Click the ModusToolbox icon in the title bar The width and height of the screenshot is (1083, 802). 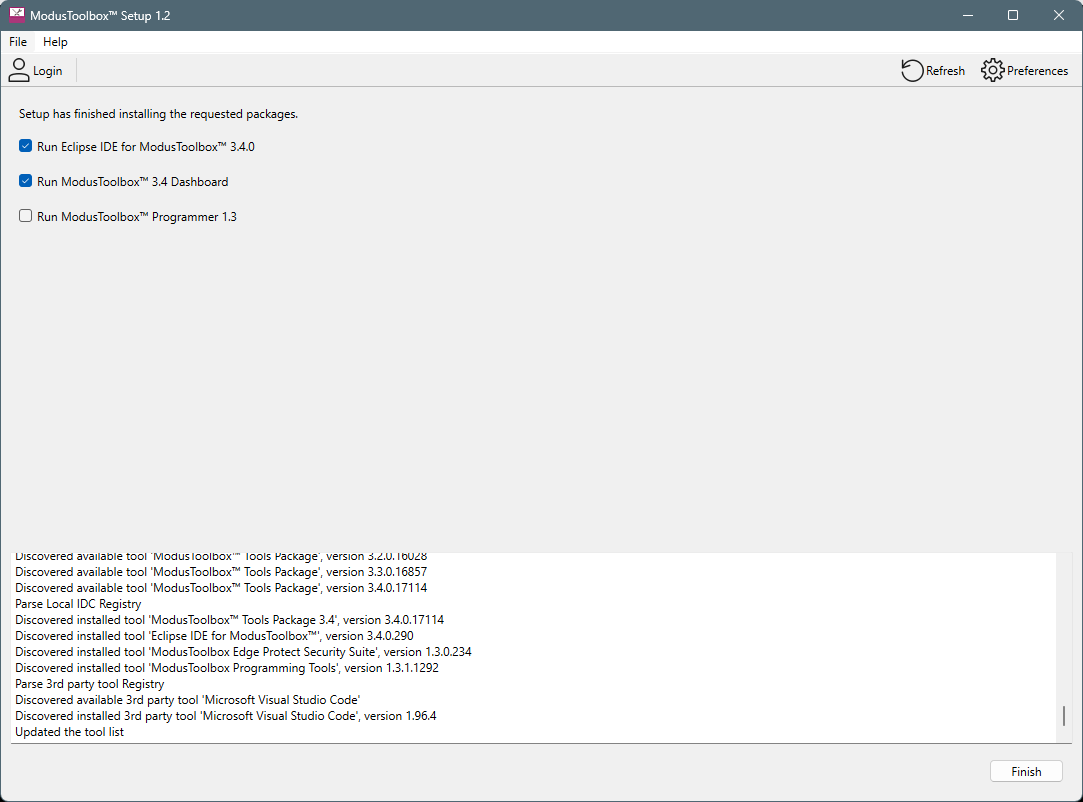point(17,14)
